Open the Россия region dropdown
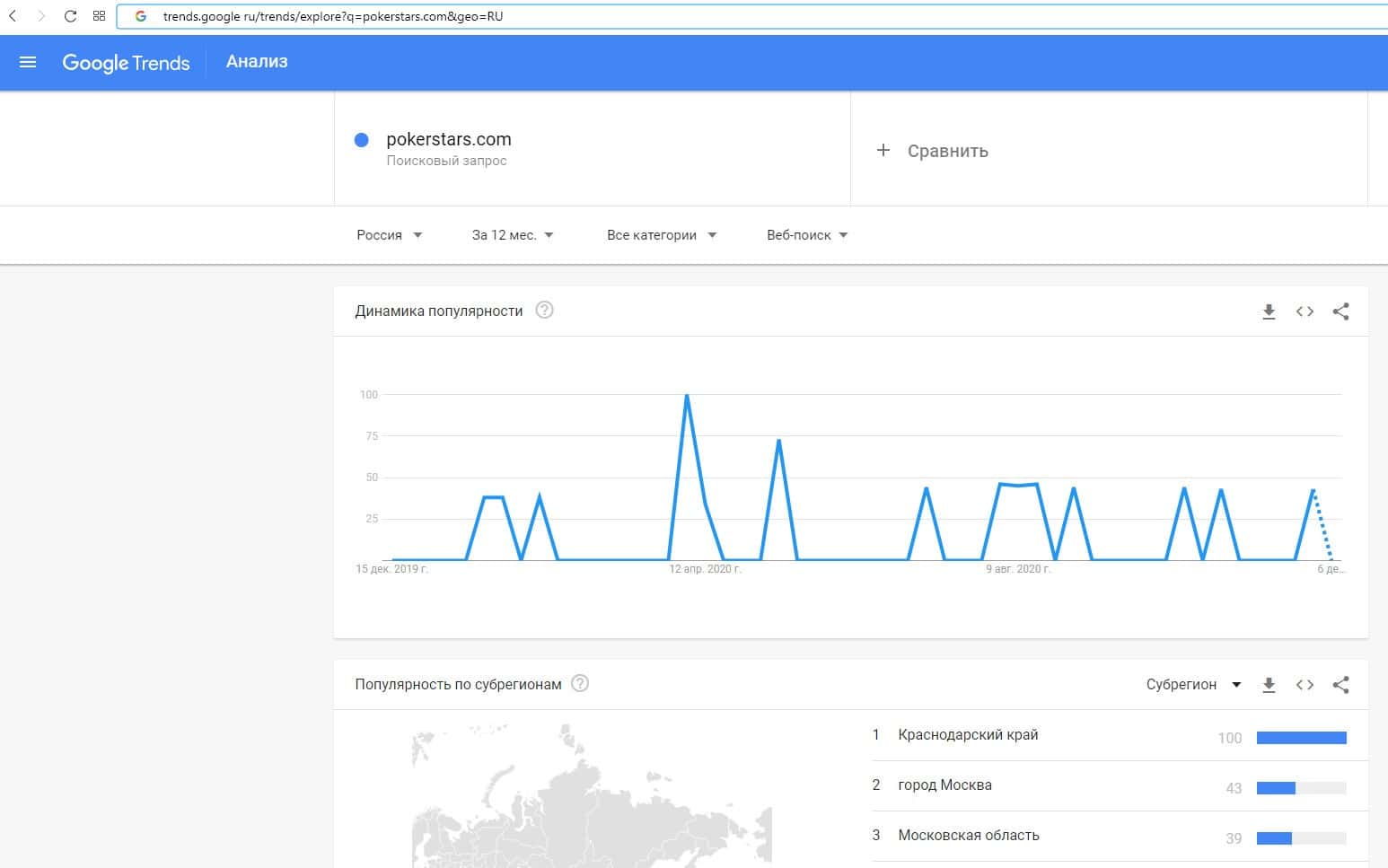Image resolution: width=1388 pixels, height=868 pixels. (390, 235)
